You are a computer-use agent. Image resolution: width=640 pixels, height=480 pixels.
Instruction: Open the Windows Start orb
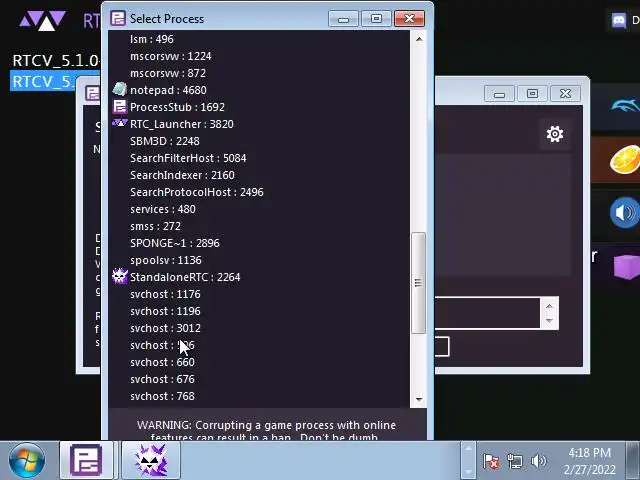point(27,460)
